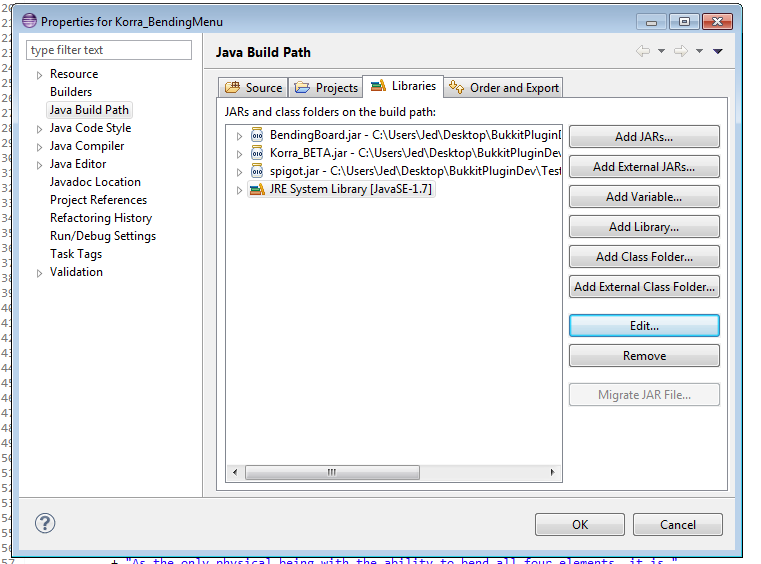The image size is (761, 564).
Task: Expand the spigot.jar entry
Action: (x=239, y=172)
